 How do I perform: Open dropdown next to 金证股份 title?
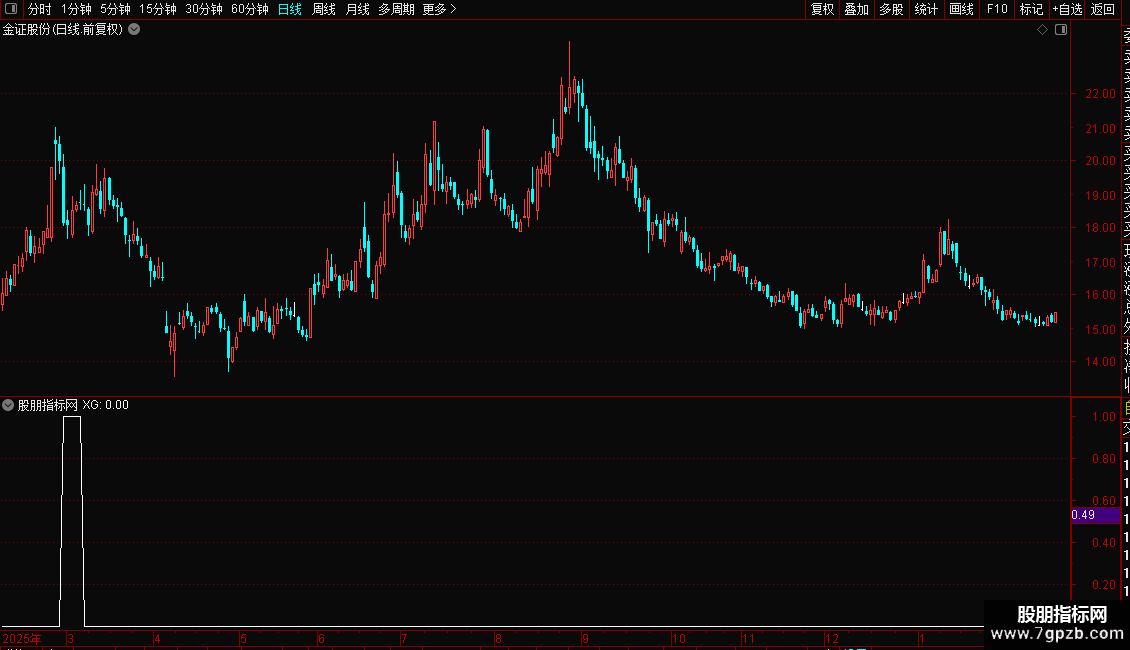tap(134, 30)
